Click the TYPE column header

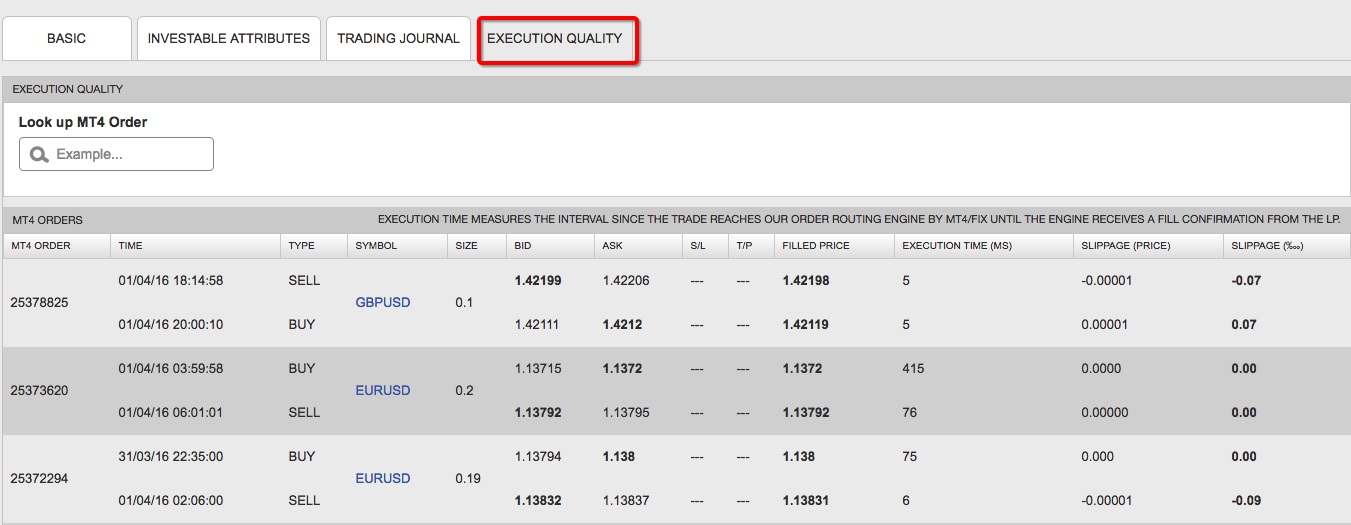[x=313, y=246]
